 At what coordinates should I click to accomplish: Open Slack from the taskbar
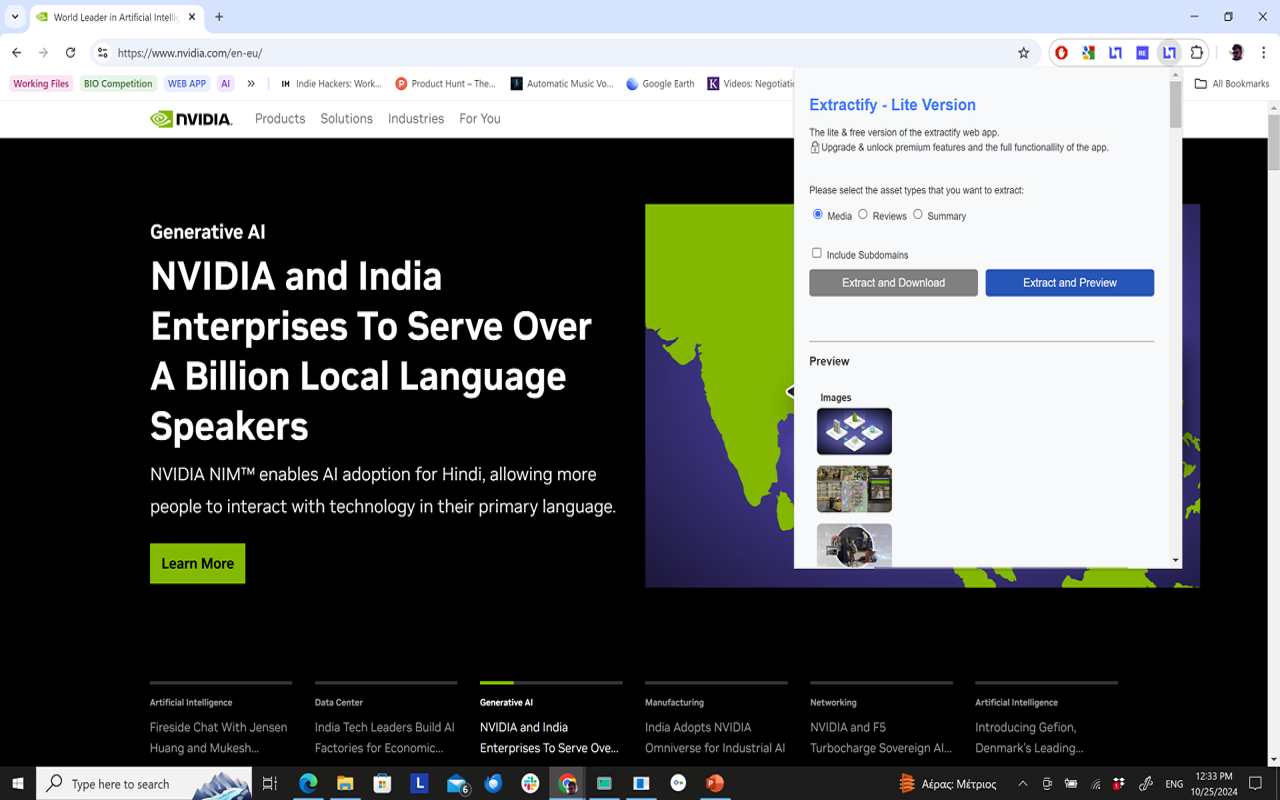click(x=530, y=784)
